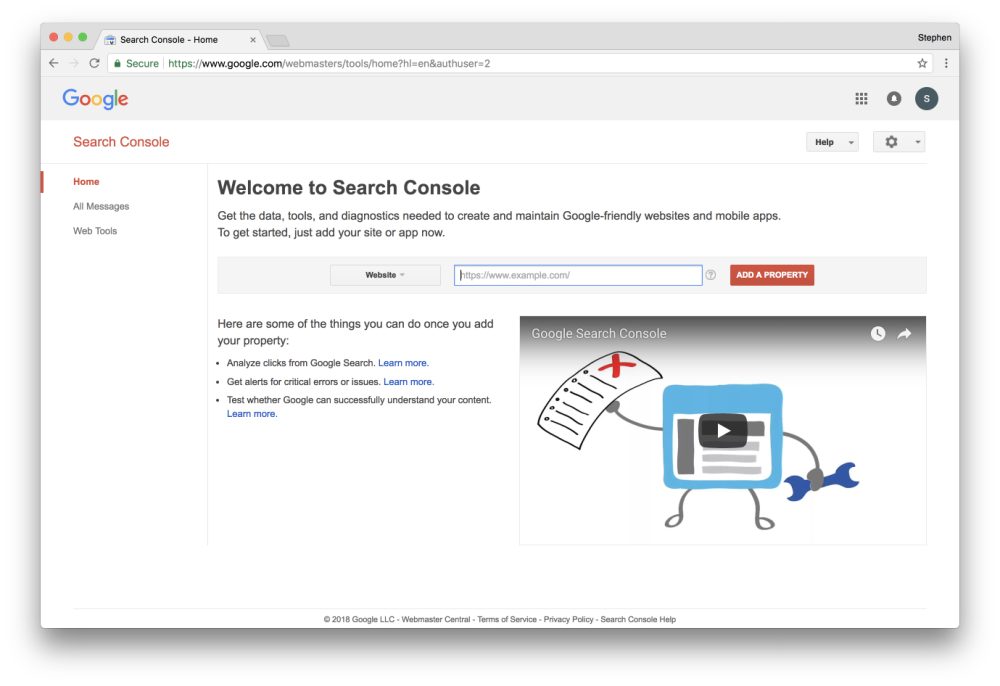Open the account avatar with letter S
Viewport: 1000px width, 686px height.
(926, 98)
